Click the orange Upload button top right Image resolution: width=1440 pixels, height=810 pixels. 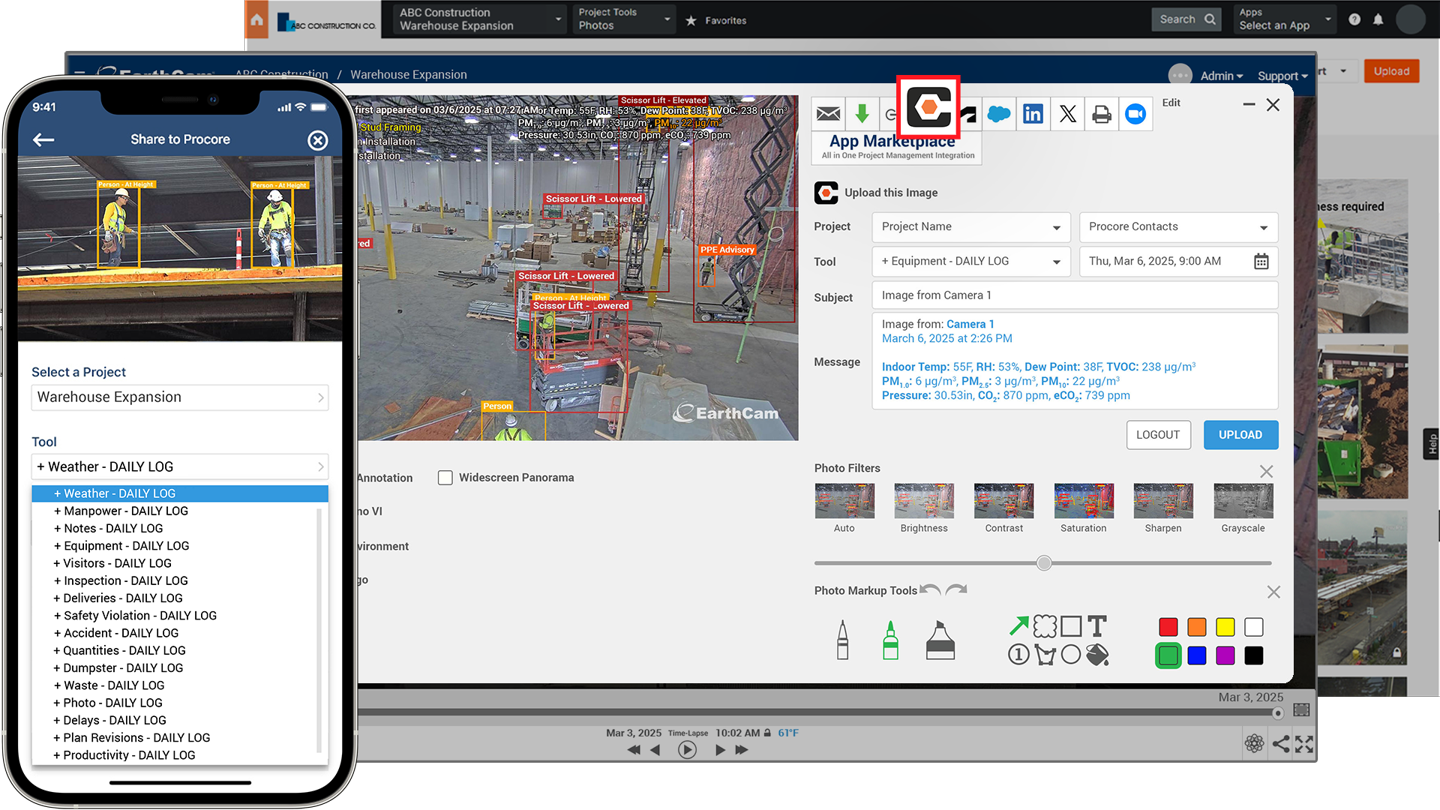(x=1392, y=71)
